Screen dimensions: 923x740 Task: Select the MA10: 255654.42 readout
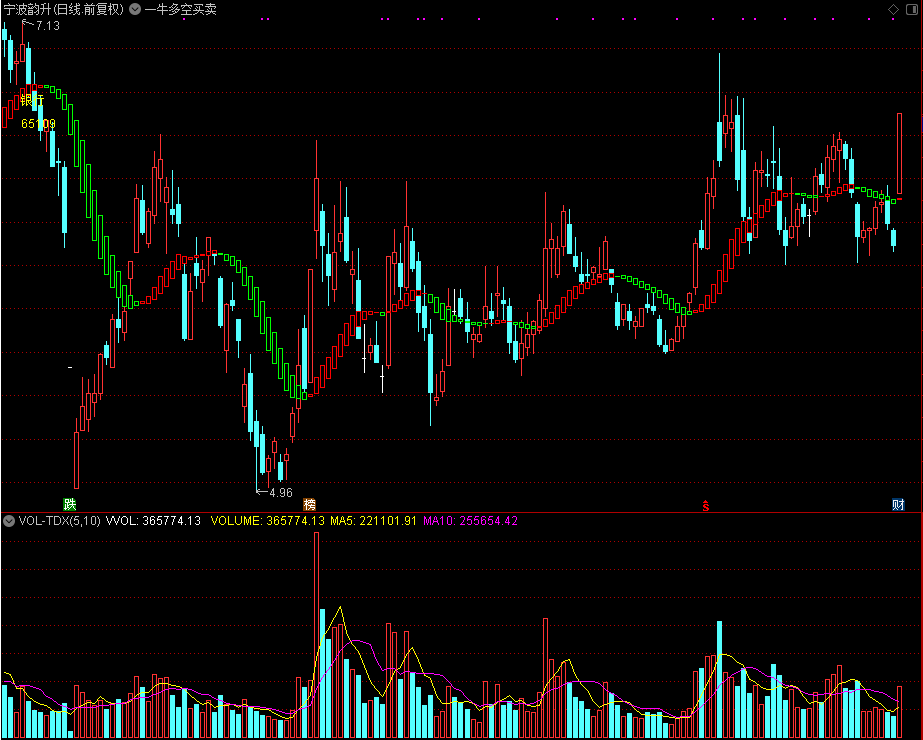[x=471, y=521]
